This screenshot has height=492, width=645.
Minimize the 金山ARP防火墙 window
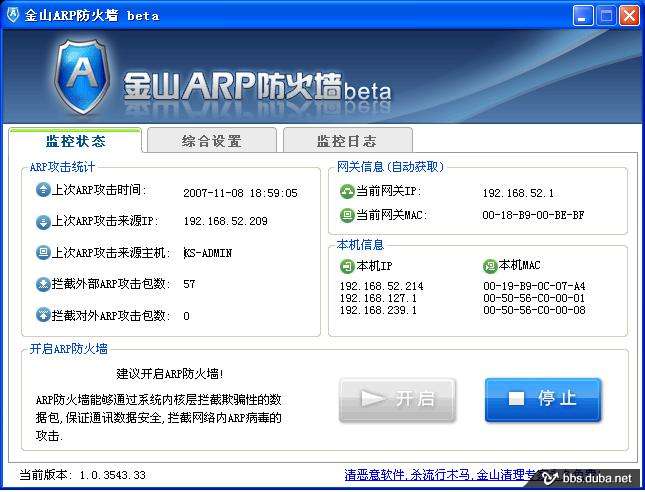[x=583, y=16]
